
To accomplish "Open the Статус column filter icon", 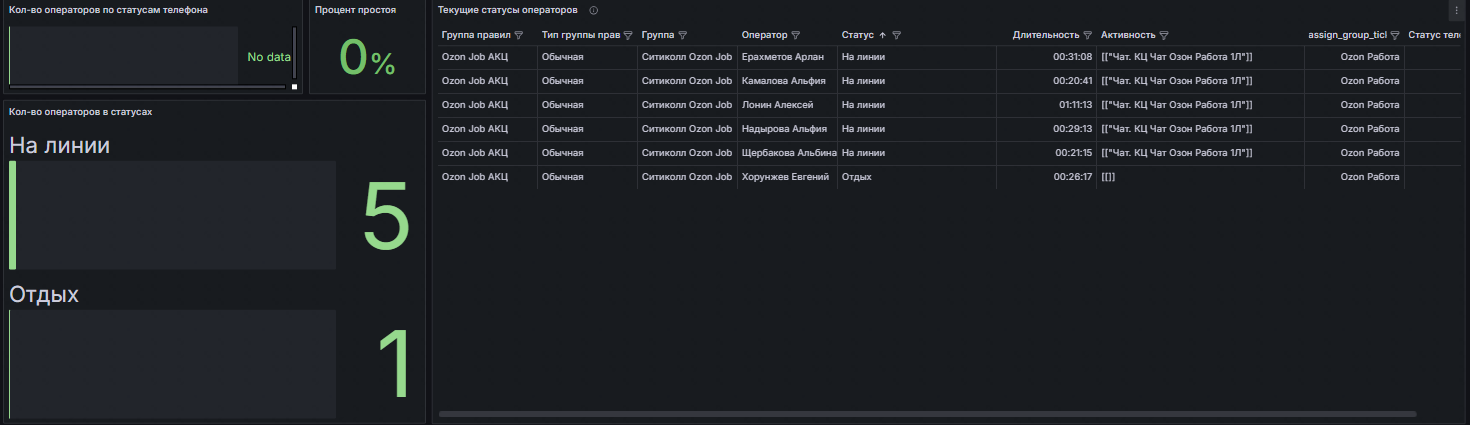I will click(x=897, y=35).
